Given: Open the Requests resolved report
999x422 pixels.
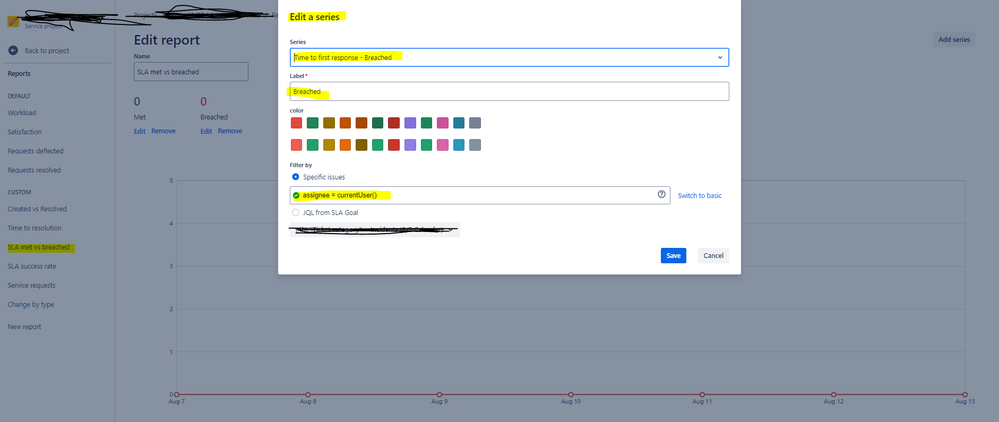Looking at the screenshot, I should (34, 170).
